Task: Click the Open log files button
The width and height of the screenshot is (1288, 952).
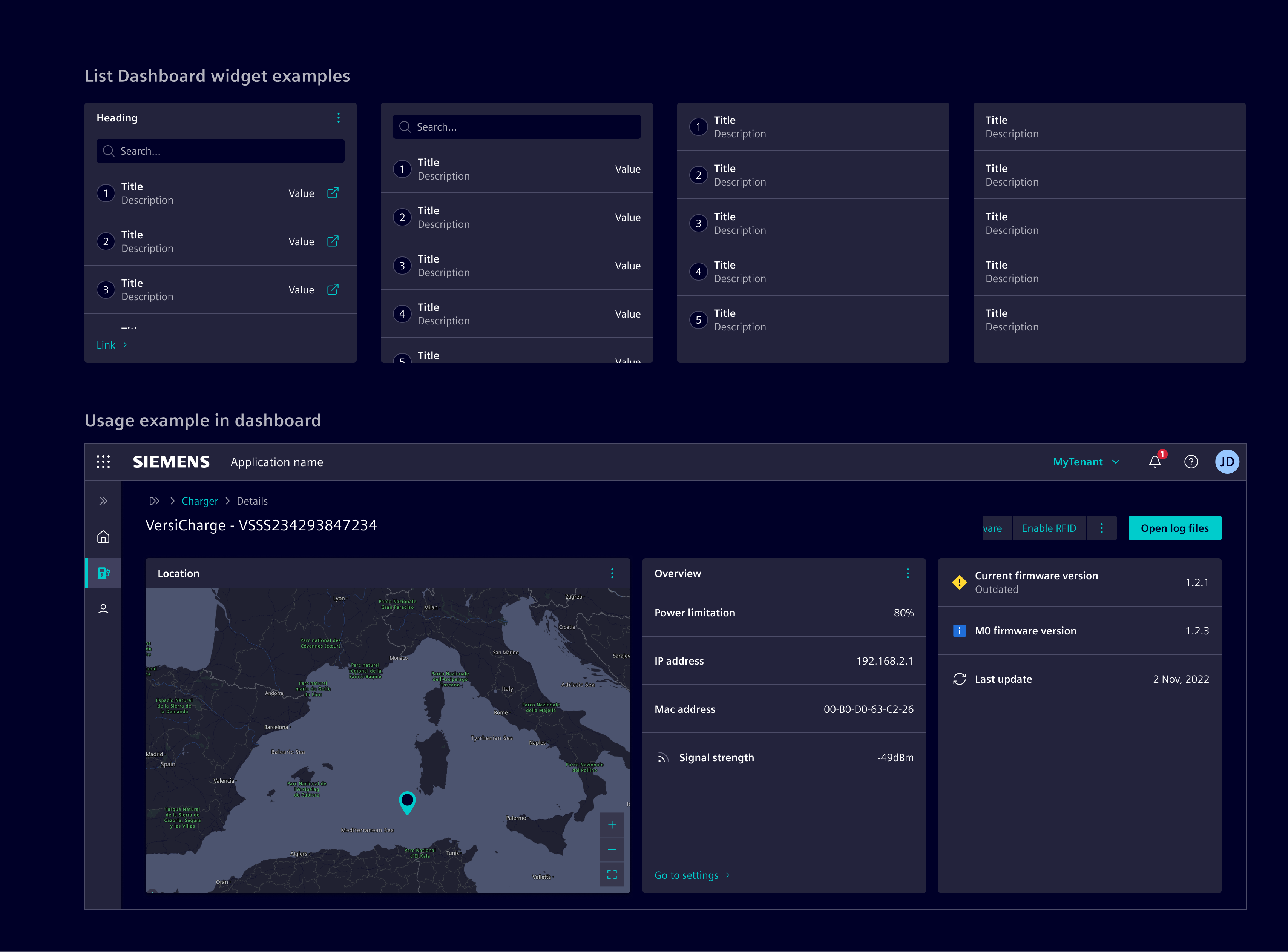Action: coord(1175,528)
